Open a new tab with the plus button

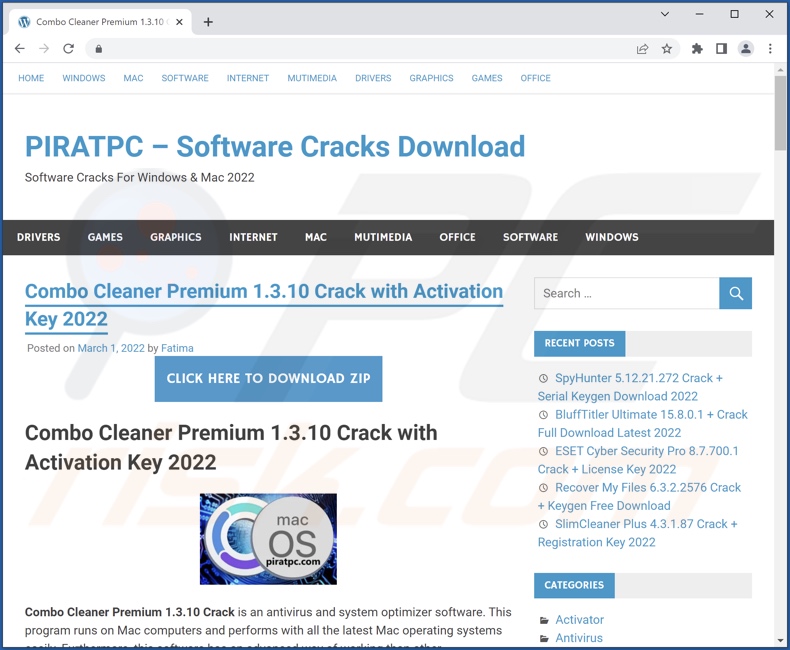tap(208, 22)
